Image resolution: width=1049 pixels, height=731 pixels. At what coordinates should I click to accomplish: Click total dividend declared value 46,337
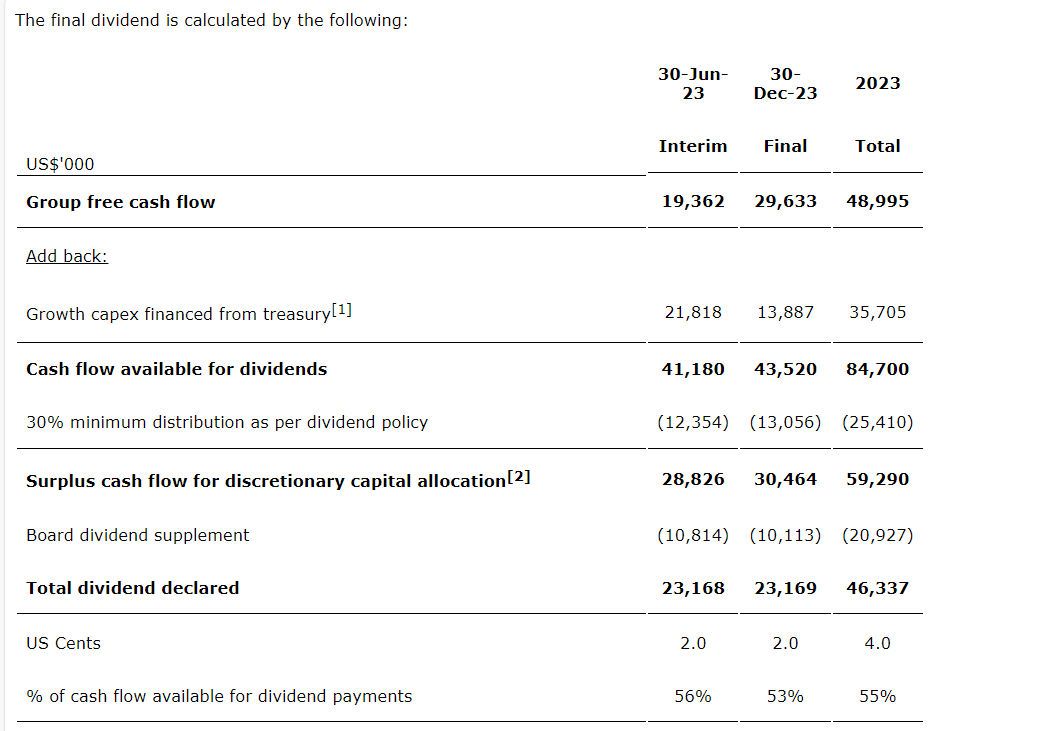[878, 588]
